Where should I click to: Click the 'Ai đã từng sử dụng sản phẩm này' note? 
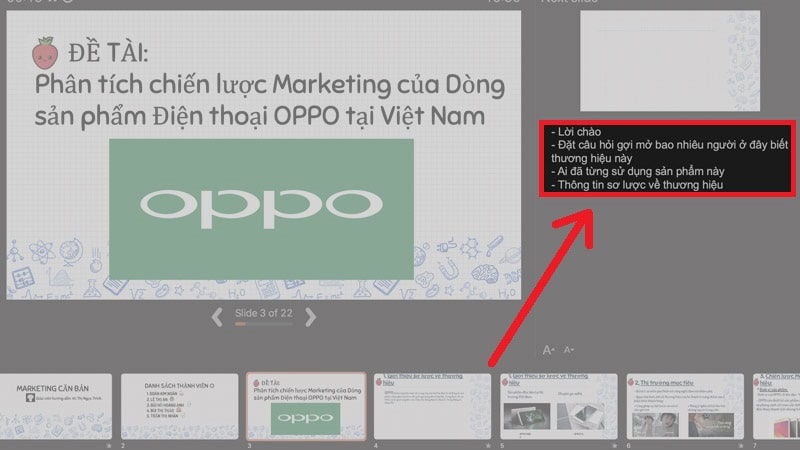click(x=638, y=171)
